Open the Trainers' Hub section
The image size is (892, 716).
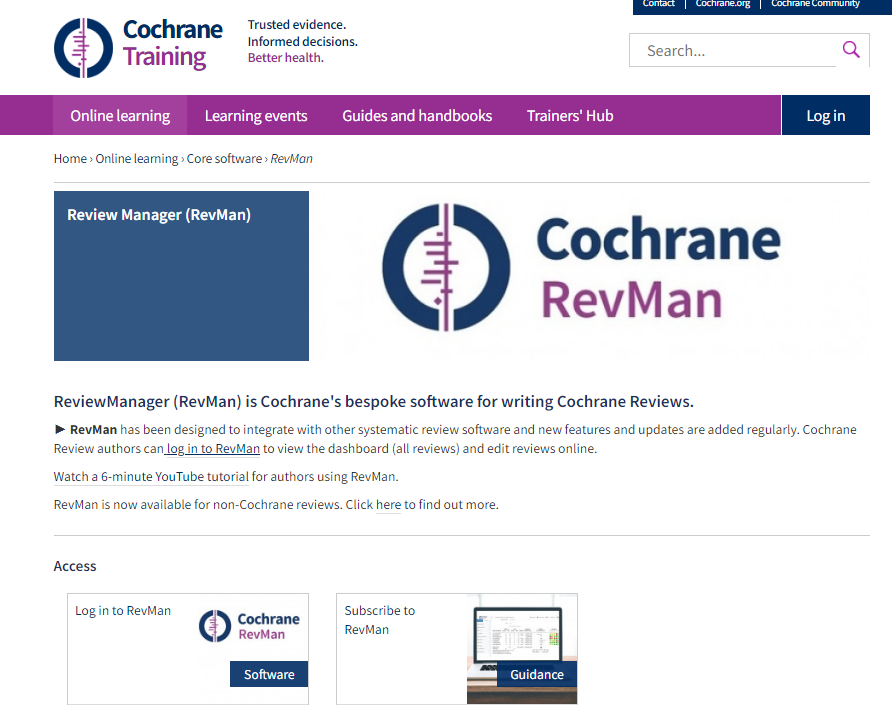tap(570, 115)
